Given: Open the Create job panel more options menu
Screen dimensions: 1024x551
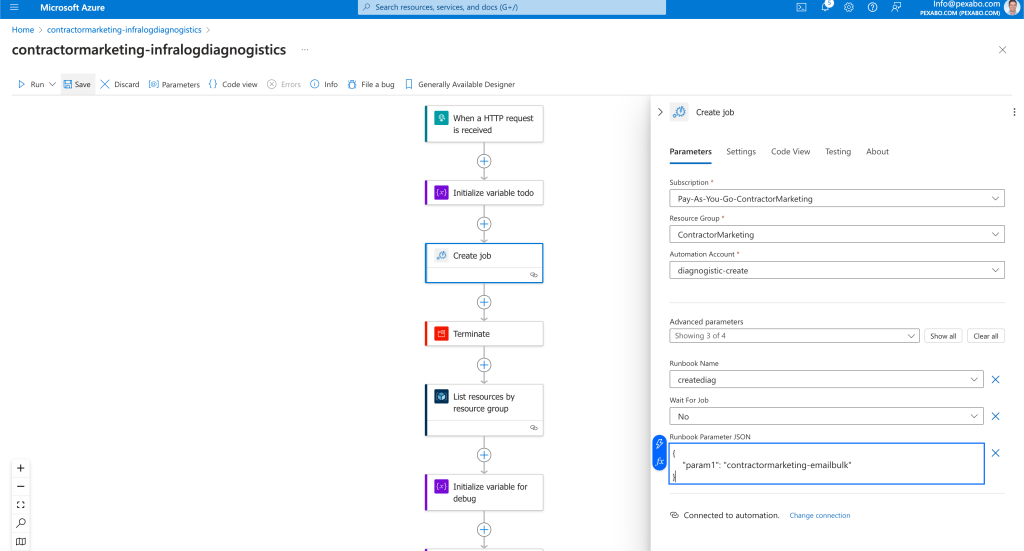Looking at the screenshot, I should point(1014,112).
